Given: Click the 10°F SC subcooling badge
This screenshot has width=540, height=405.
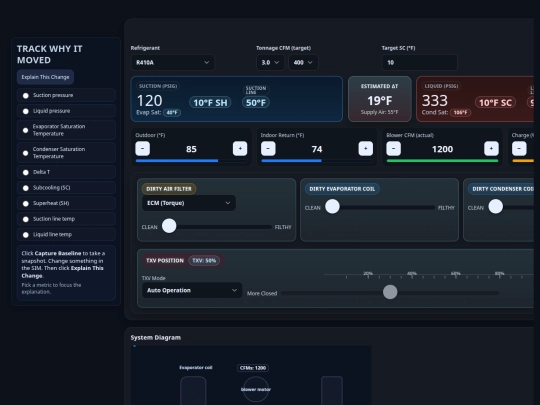Looking at the screenshot, I should point(495,103).
